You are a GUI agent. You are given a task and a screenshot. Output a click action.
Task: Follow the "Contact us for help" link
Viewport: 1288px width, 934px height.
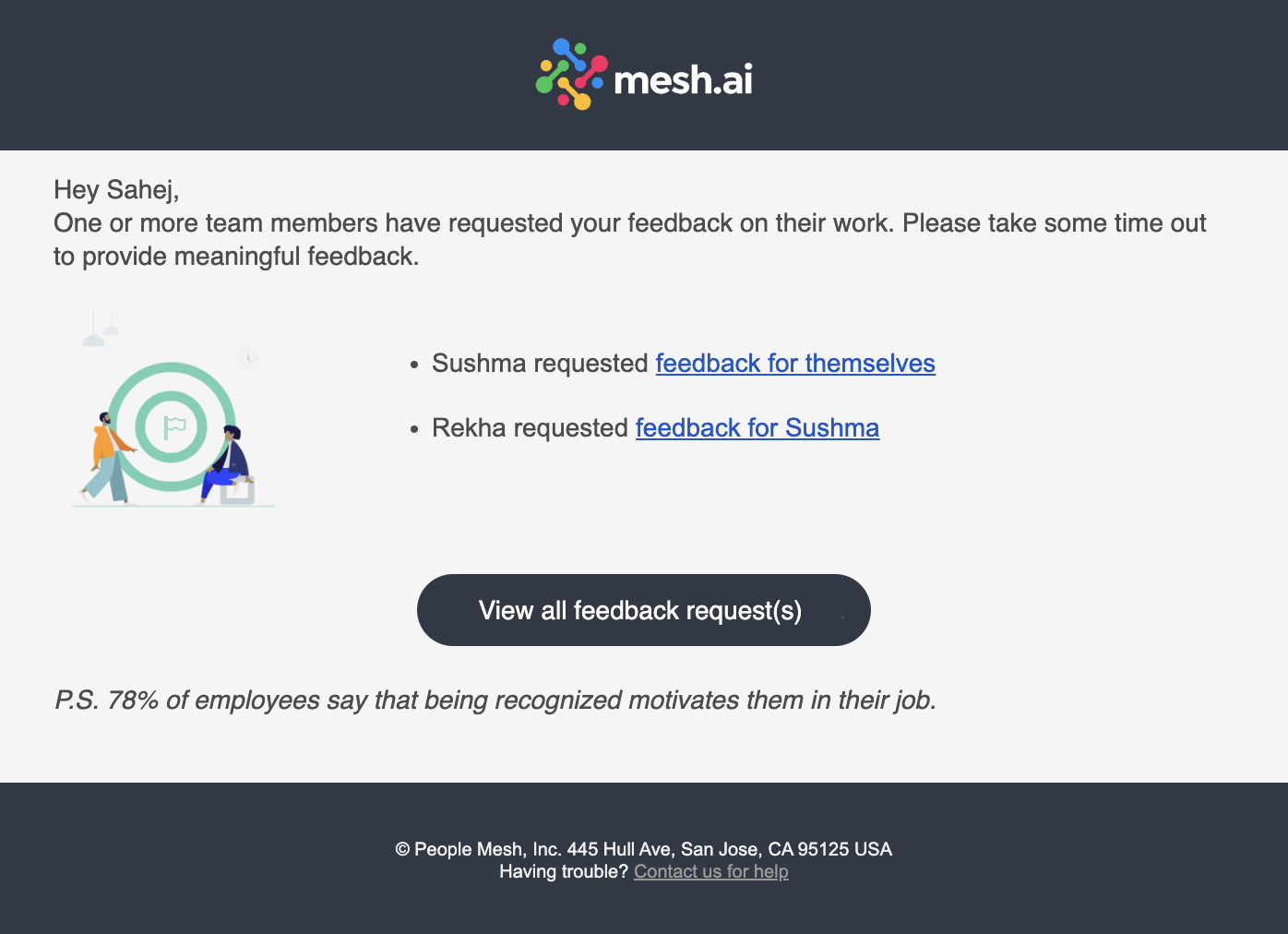click(x=710, y=872)
